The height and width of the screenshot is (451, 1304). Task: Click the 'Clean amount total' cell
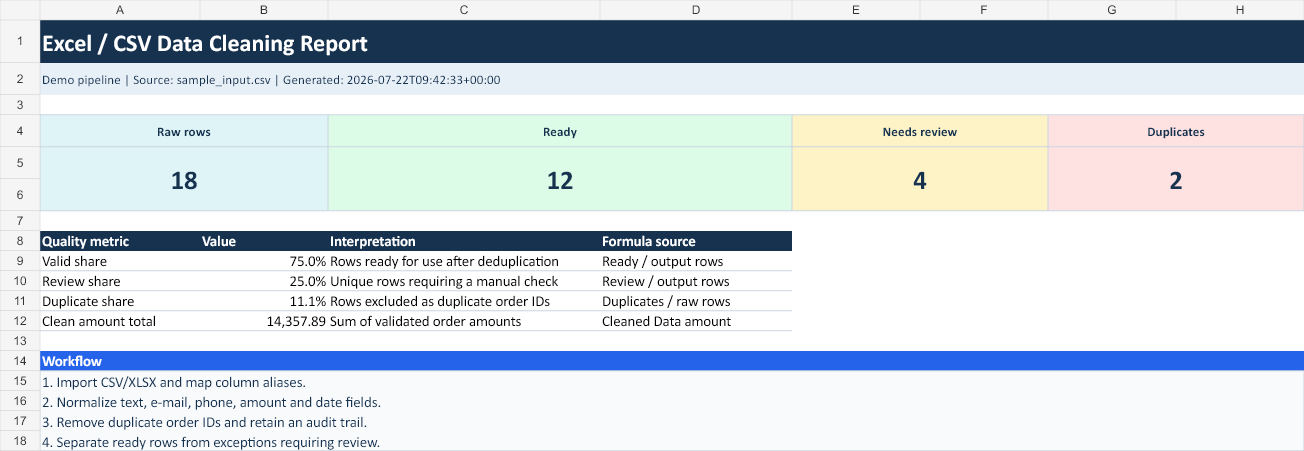click(120, 321)
